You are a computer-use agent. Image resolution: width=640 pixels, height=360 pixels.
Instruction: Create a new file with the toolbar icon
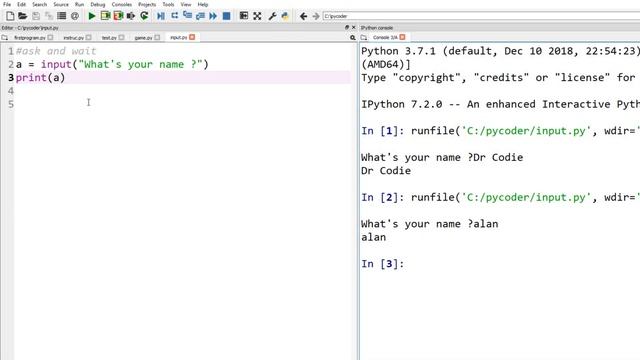click(10, 16)
